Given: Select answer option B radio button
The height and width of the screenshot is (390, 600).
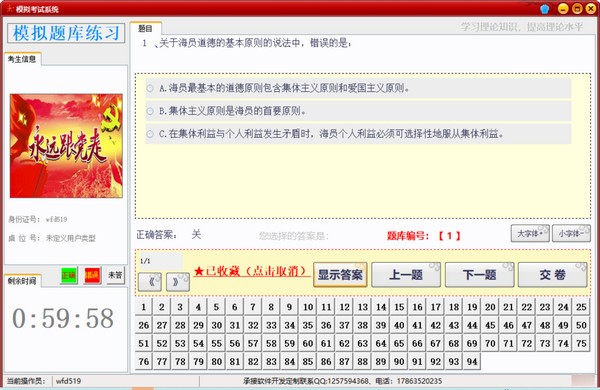Looking at the screenshot, I should [150, 111].
